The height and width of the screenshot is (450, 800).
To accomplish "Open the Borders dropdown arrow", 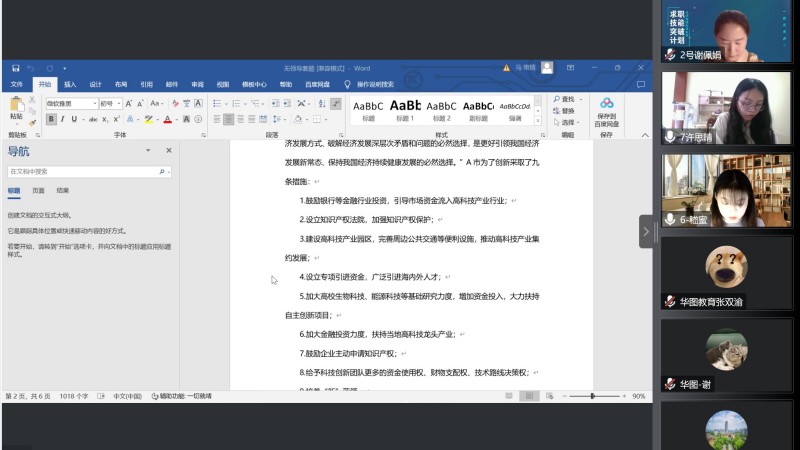I will (326, 119).
